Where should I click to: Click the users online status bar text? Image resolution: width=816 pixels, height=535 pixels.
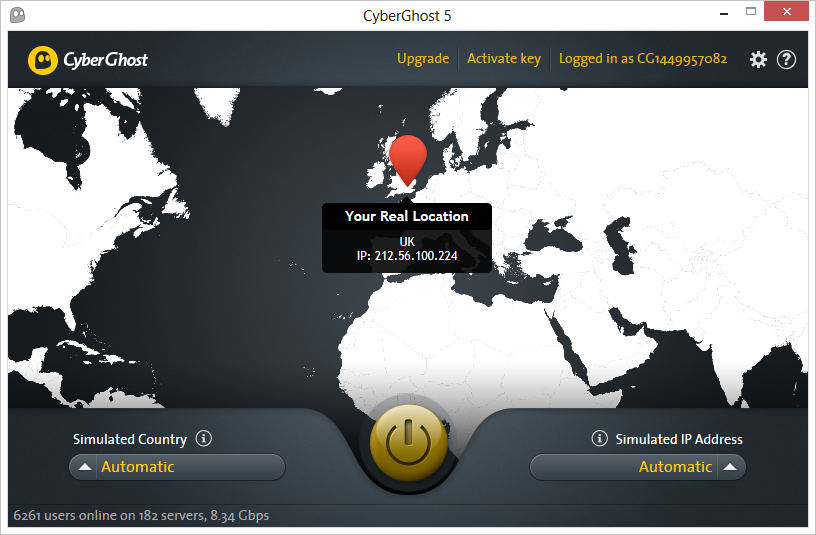coord(141,516)
